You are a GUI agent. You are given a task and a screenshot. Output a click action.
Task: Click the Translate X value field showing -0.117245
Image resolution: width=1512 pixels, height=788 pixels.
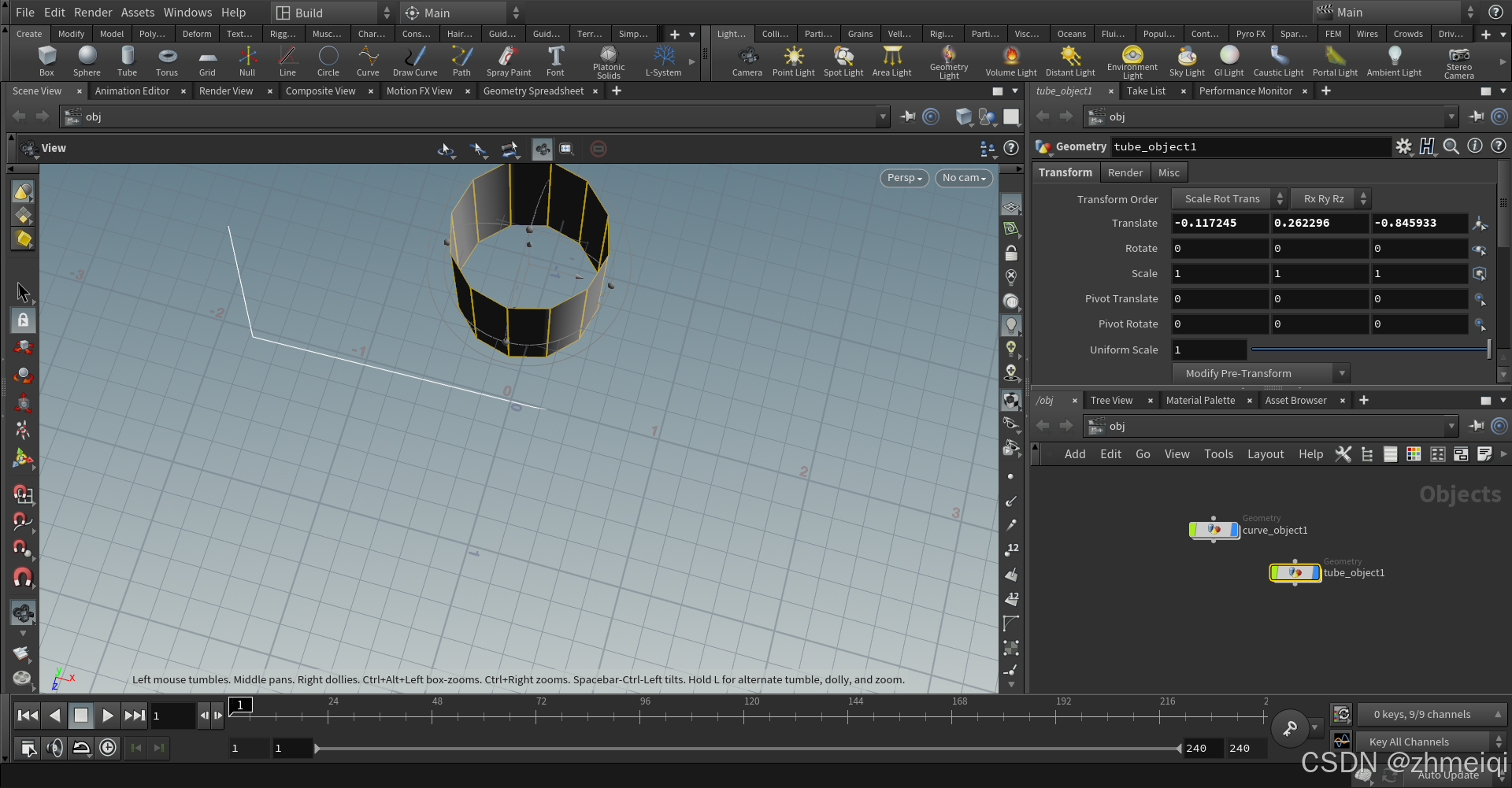pyautogui.click(x=1219, y=223)
